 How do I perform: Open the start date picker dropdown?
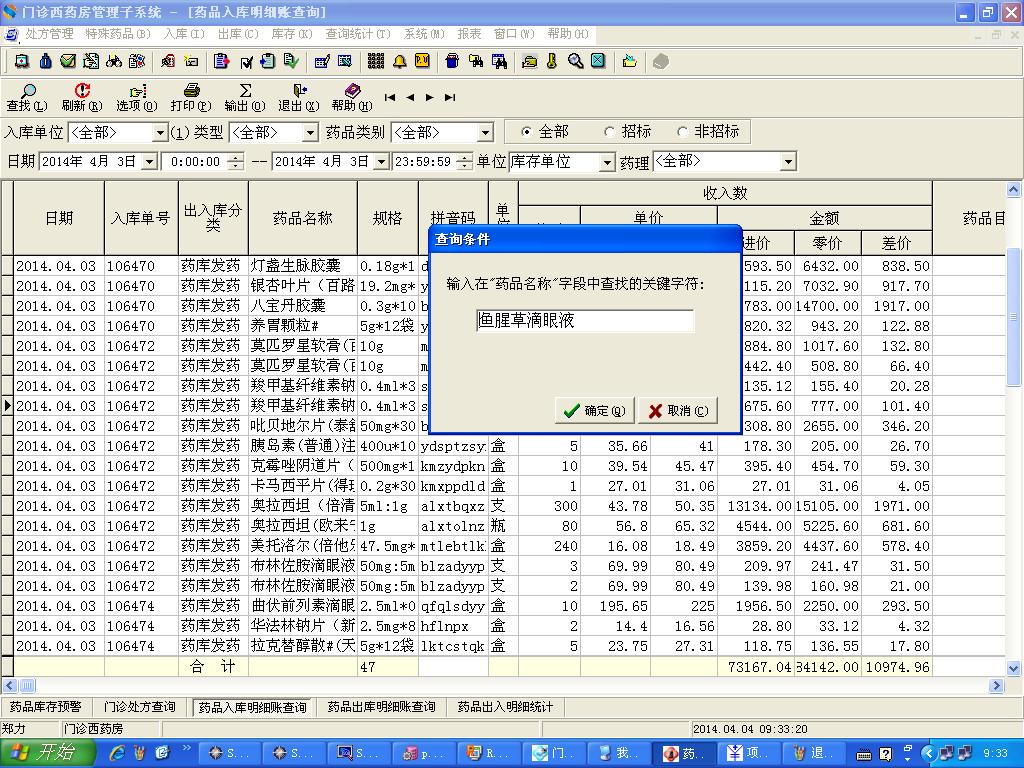pyautogui.click(x=150, y=161)
